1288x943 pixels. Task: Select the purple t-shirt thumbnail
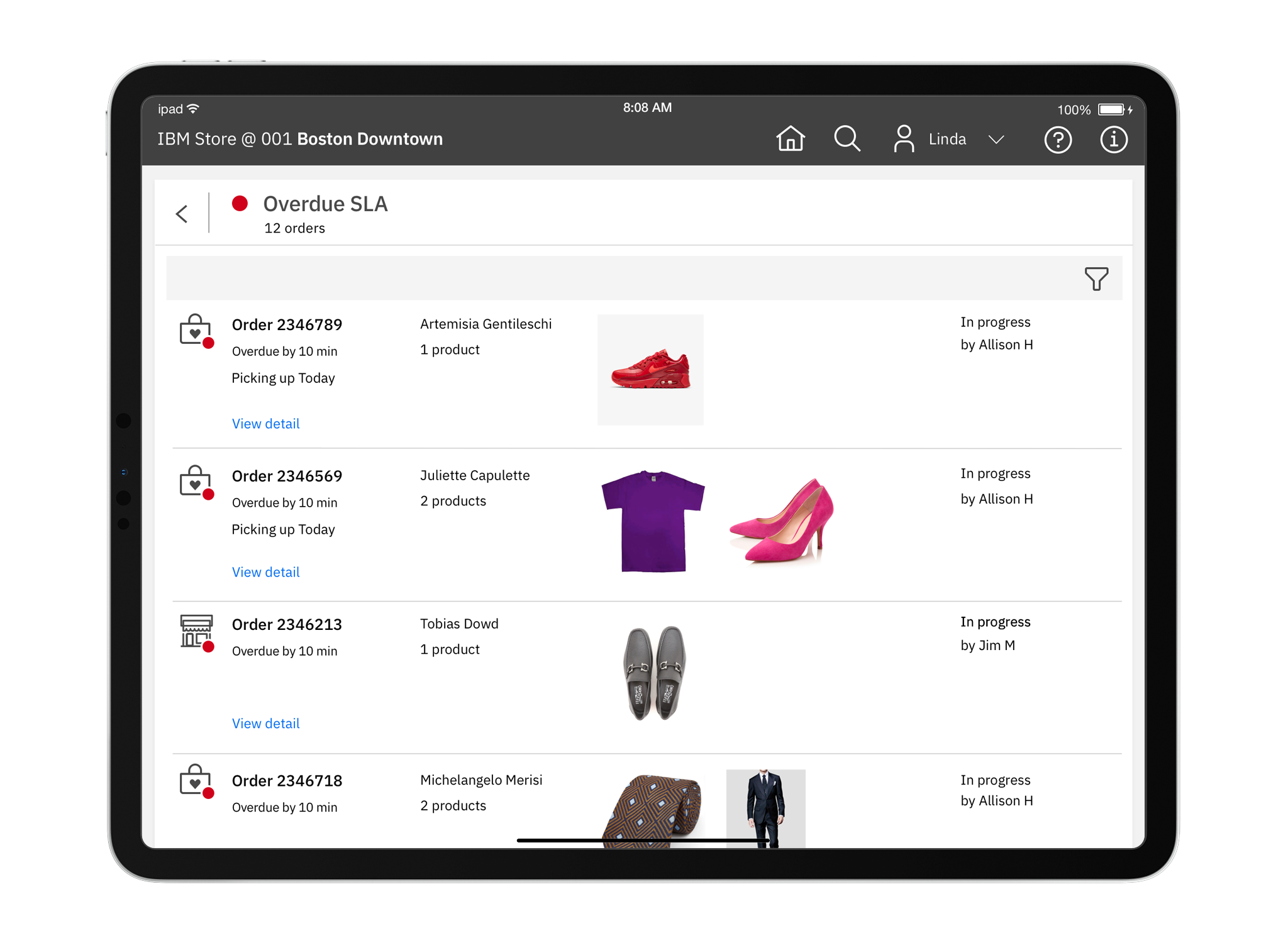pos(653,521)
